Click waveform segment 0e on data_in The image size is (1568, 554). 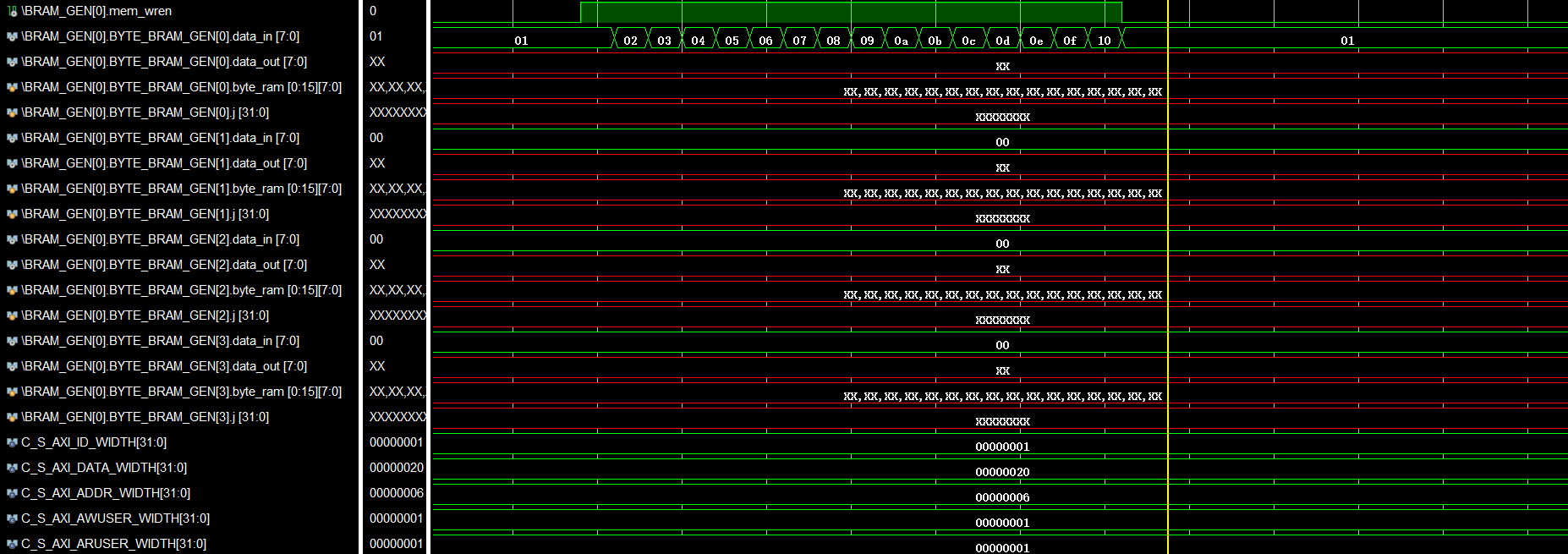1036,39
